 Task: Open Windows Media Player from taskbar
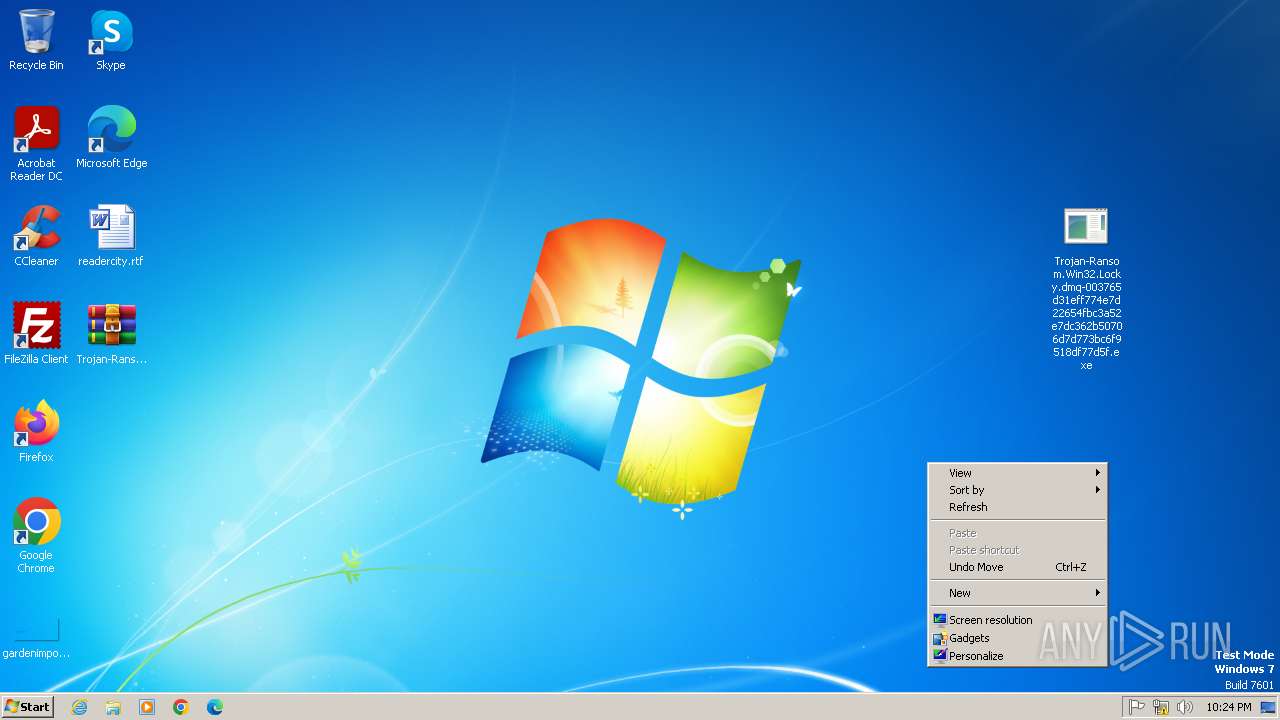(x=147, y=707)
